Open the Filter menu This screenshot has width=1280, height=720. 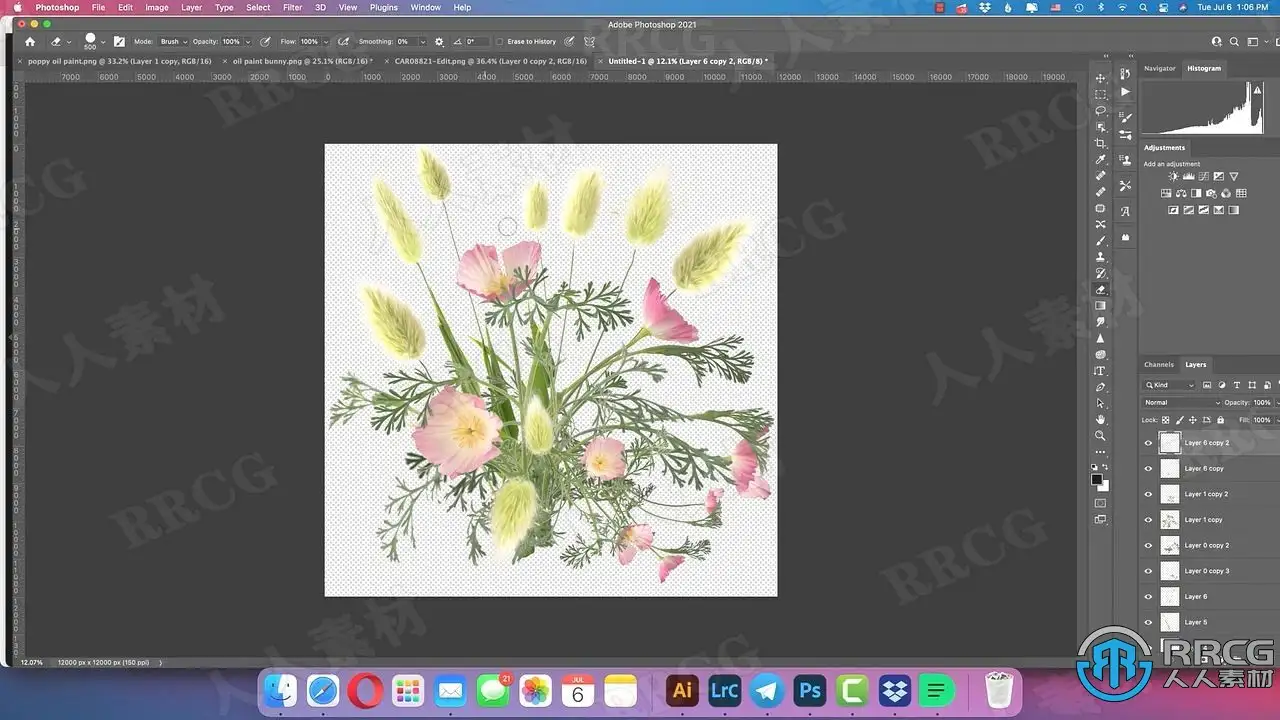[x=292, y=7]
